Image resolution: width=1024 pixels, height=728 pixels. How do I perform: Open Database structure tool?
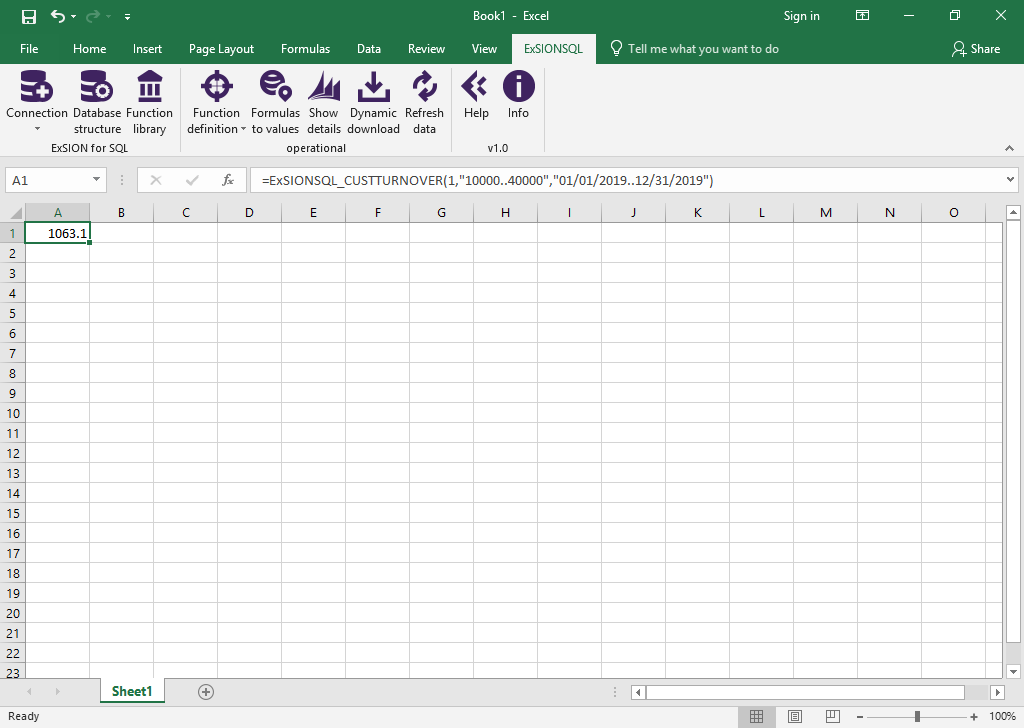pyautogui.click(x=97, y=87)
